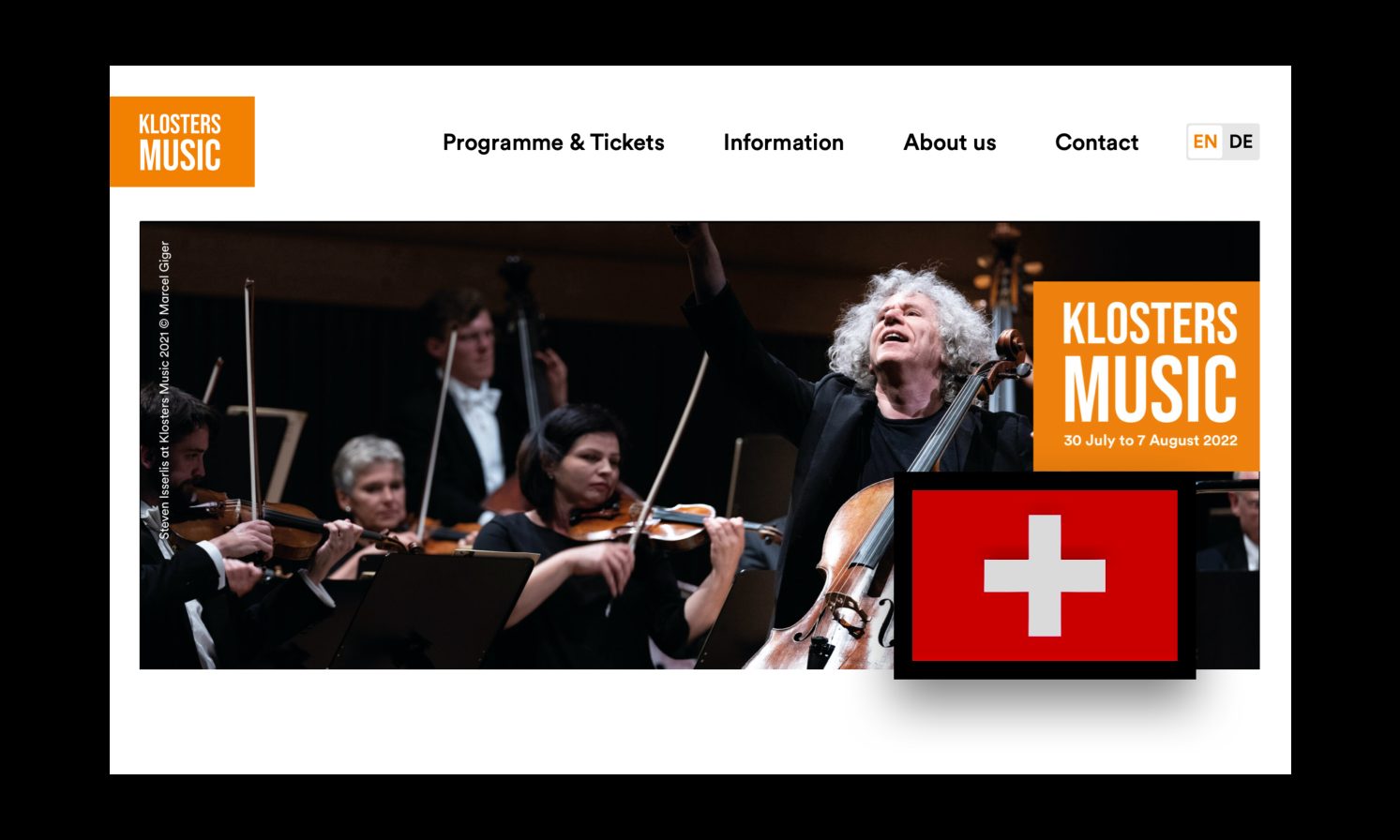Switch the site language to DE
The width and height of the screenshot is (1400, 840).
pos(1241,142)
